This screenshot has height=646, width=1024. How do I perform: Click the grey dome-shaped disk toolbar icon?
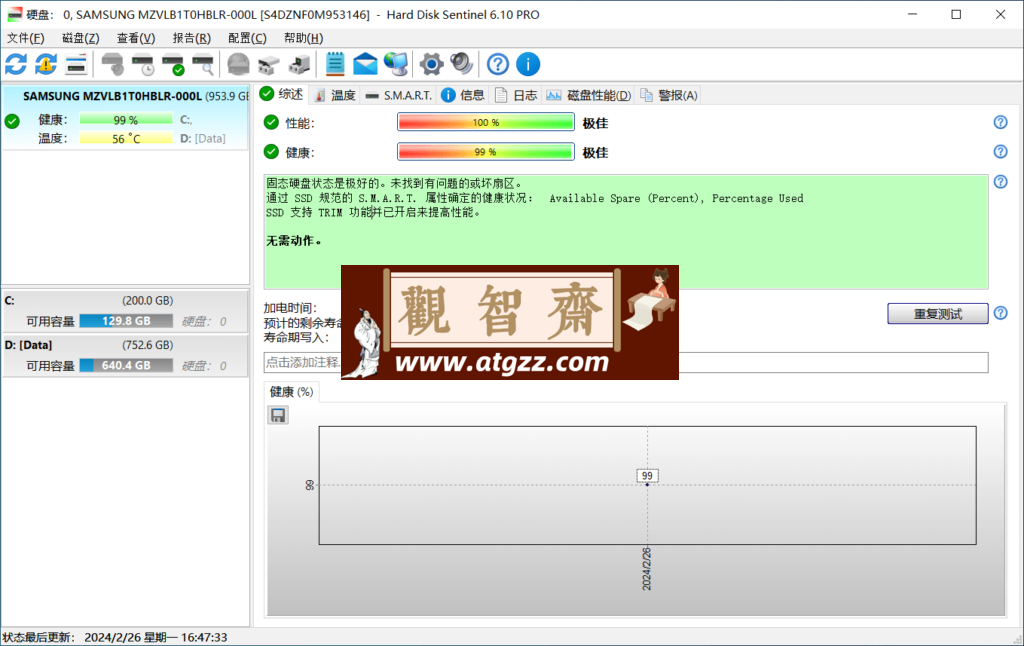pyautogui.click(x=238, y=64)
